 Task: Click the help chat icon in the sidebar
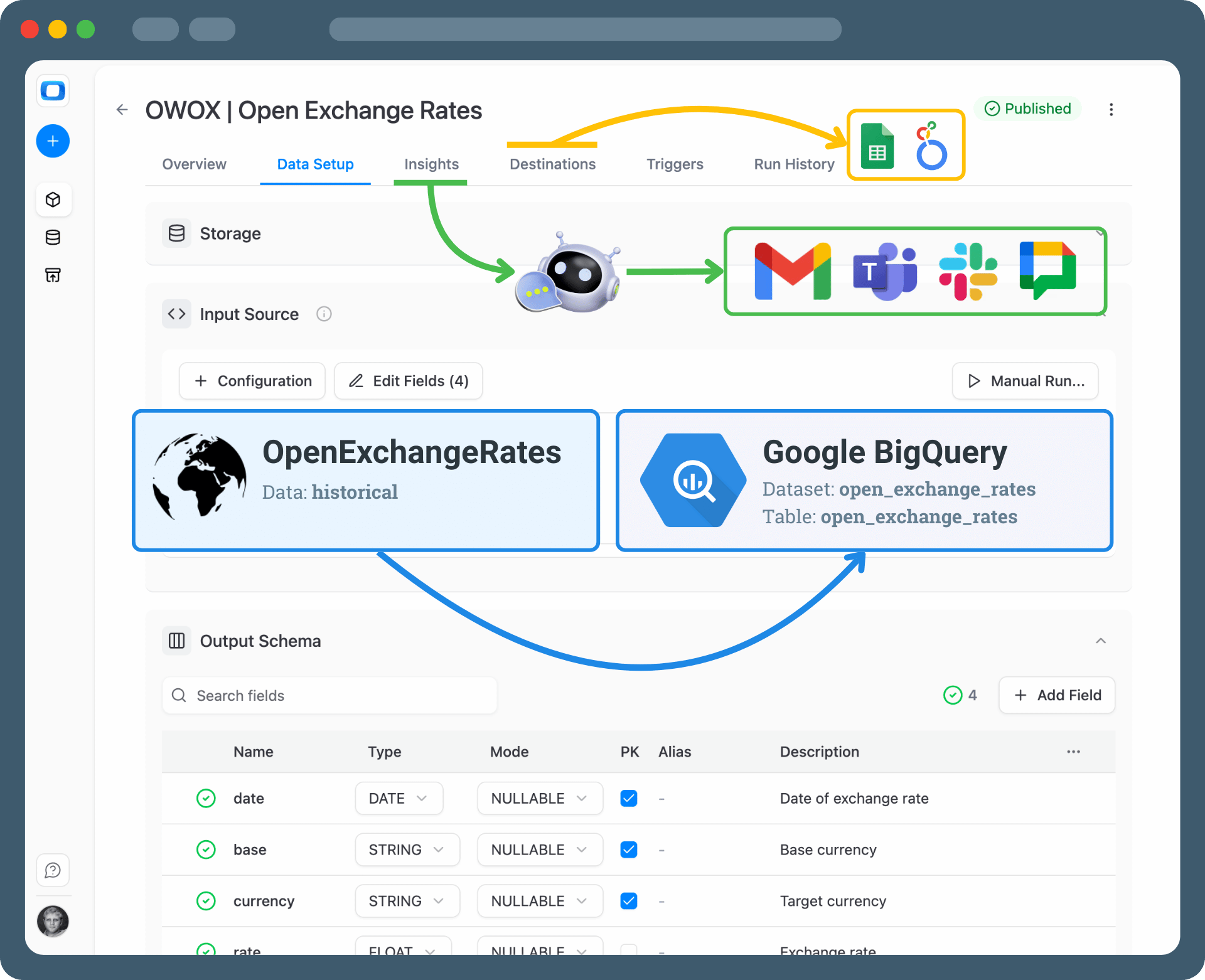[53, 870]
